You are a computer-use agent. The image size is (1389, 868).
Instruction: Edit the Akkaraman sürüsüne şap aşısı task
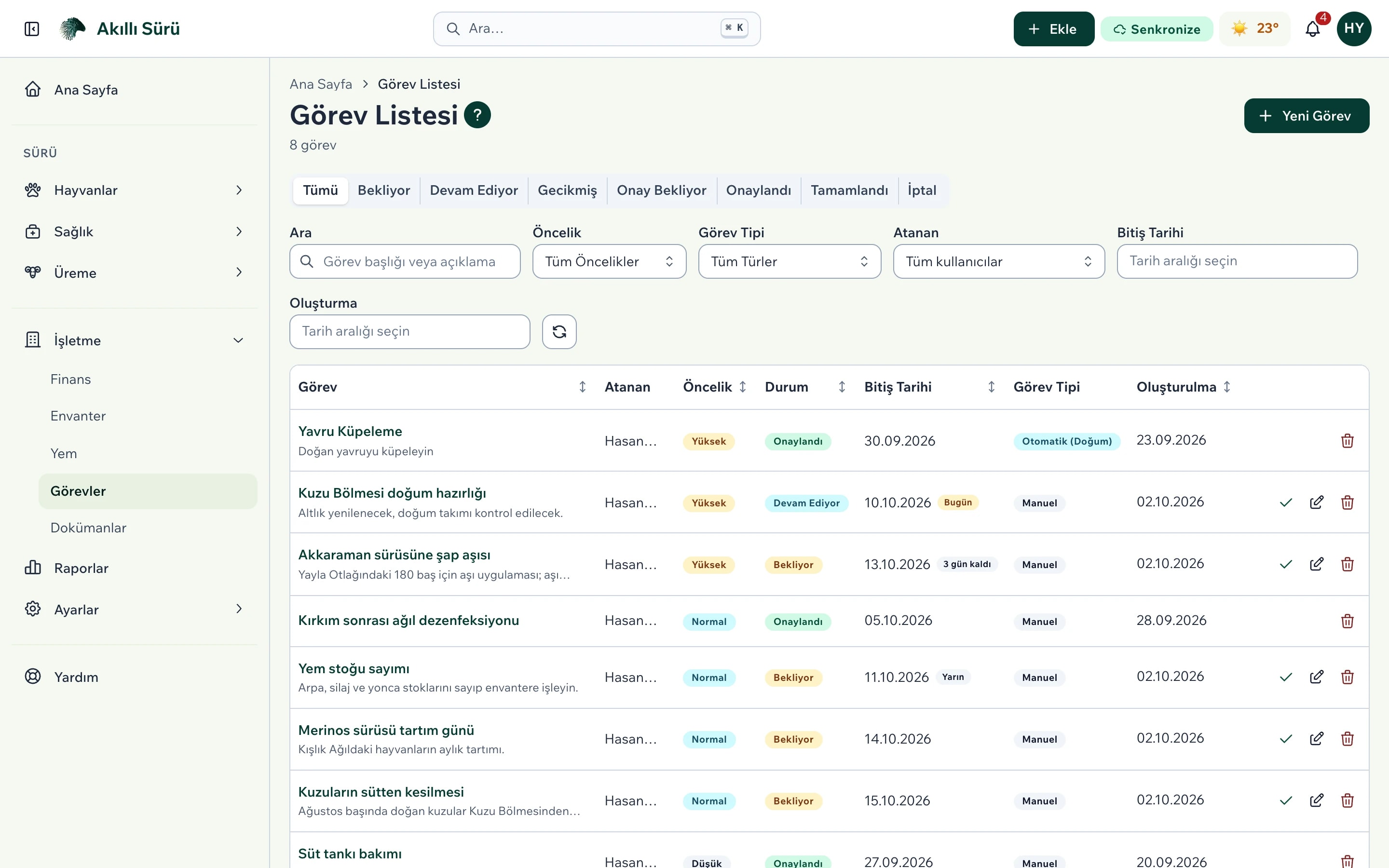pos(1317,564)
